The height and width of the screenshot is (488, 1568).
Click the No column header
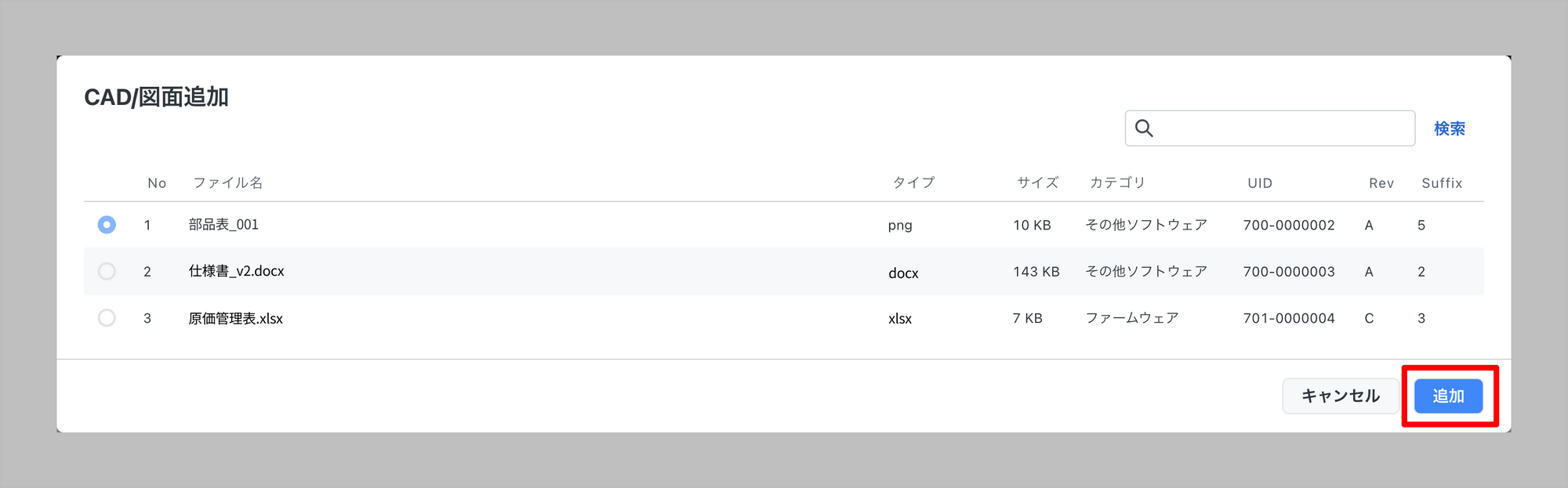[x=157, y=183]
